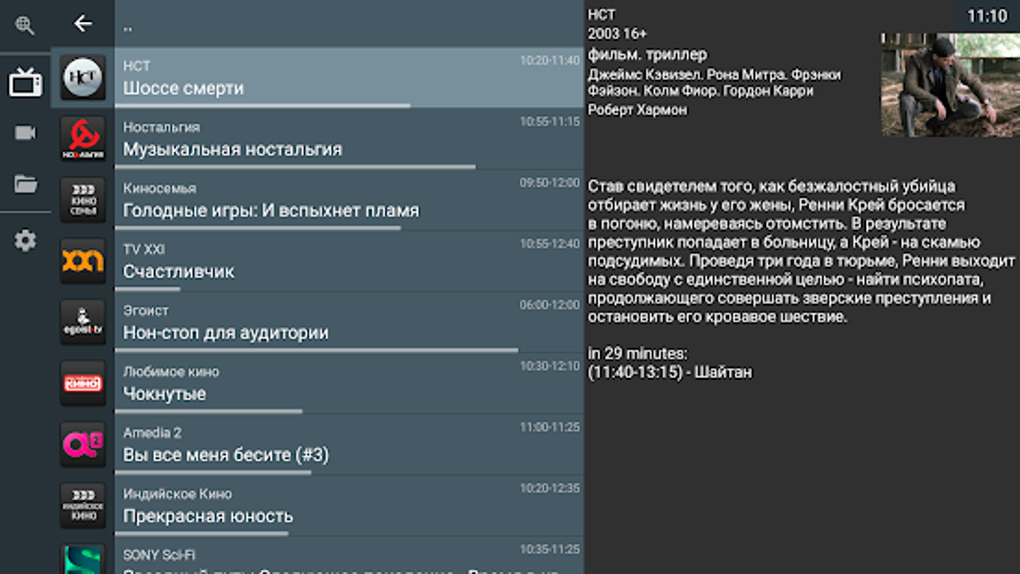This screenshot has width=1020, height=574.
Task: Click the Ностальгия channel logo
Action: (82, 139)
